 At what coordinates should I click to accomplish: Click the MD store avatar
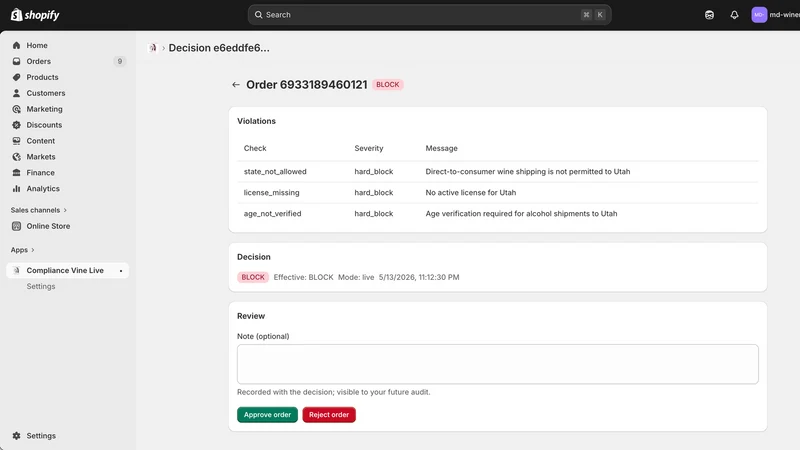(x=759, y=15)
